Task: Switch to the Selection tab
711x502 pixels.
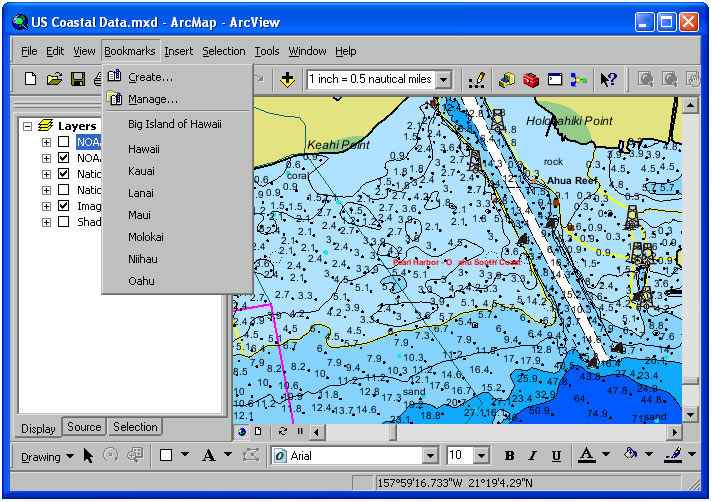Action: [135, 427]
